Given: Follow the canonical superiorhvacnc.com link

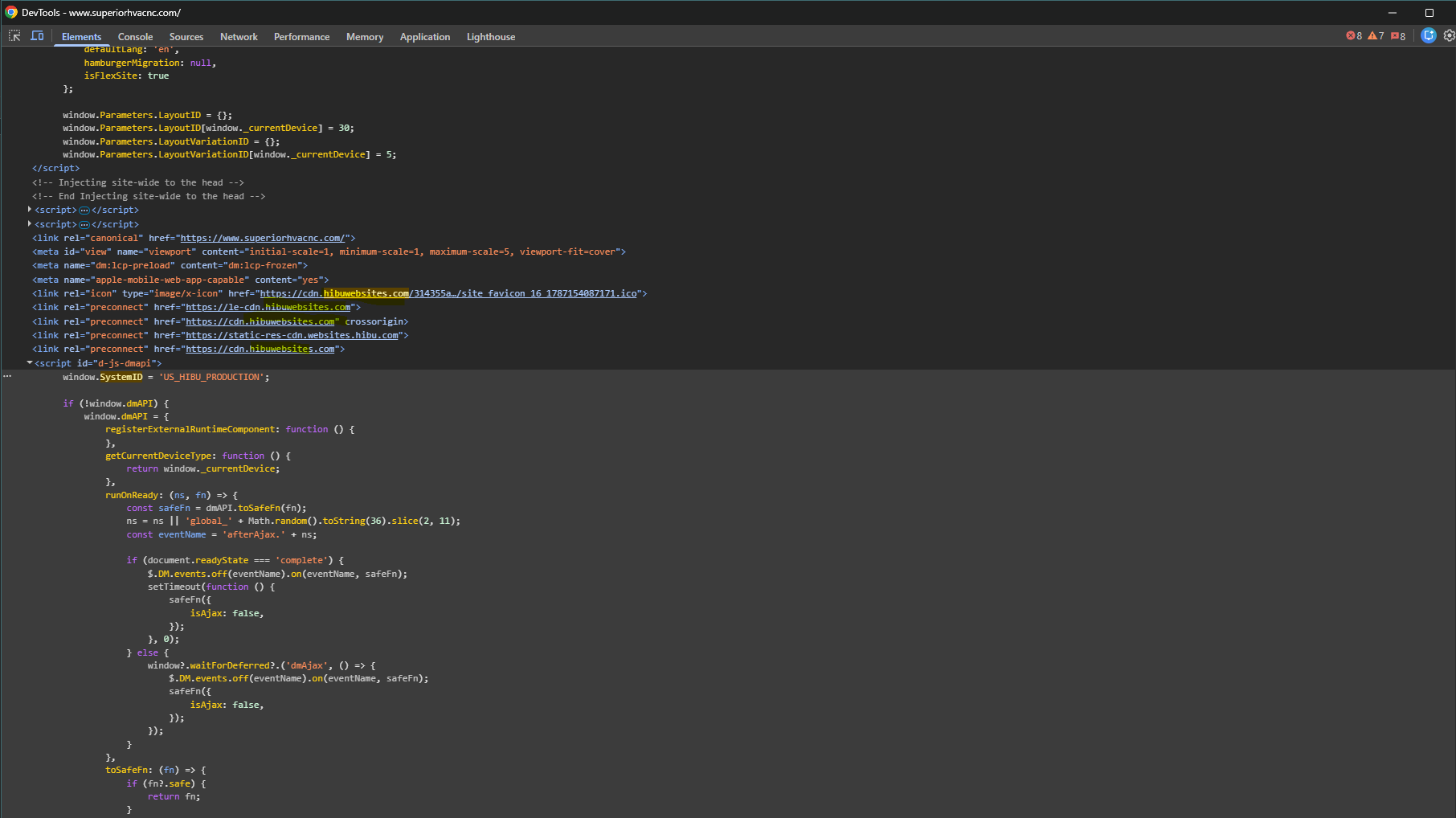Looking at the screenshot, I should (x=263, y=238).
